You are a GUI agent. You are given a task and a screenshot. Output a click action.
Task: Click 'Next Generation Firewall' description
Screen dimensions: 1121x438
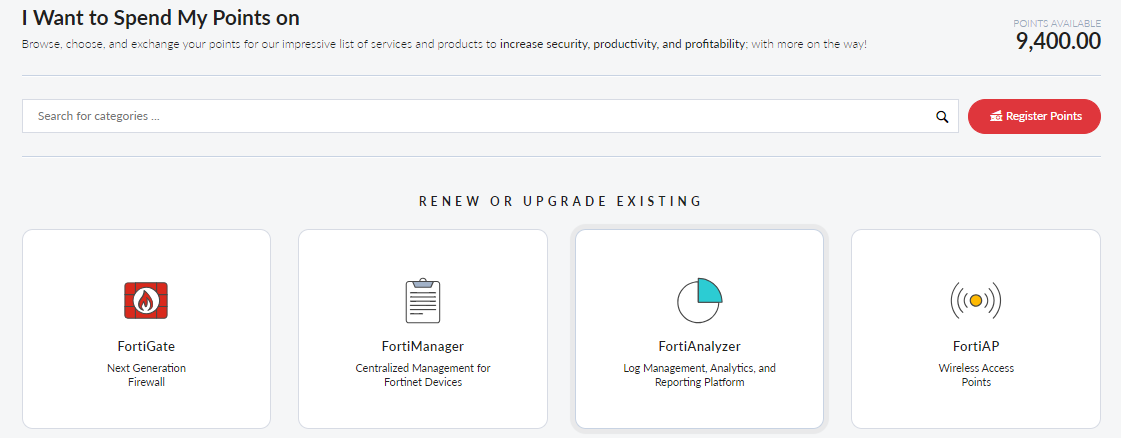[146, 375]
